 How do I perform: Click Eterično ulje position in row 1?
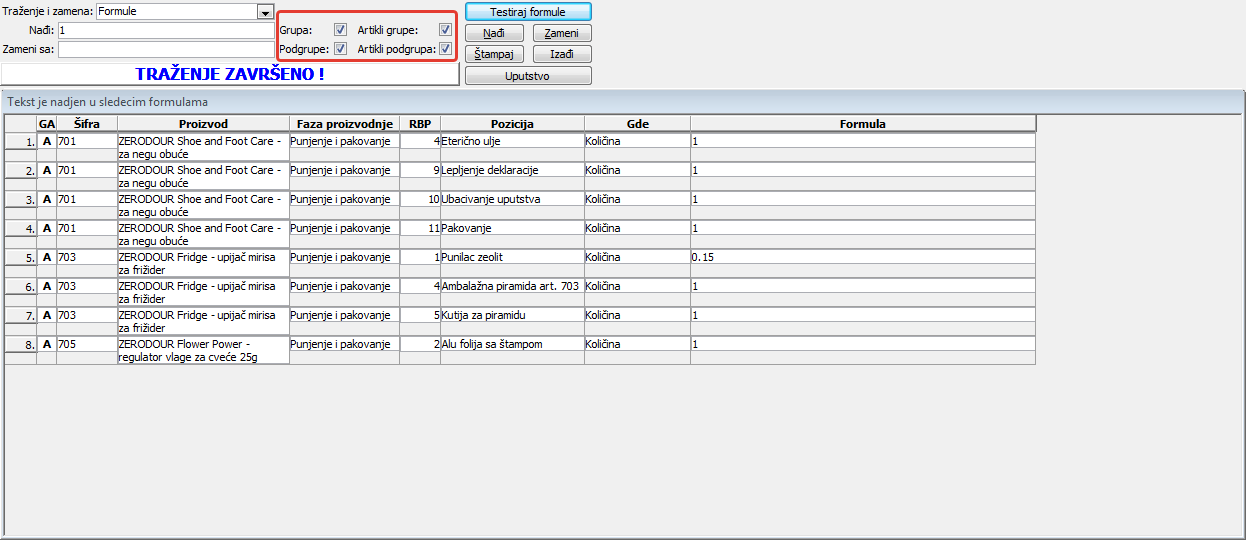coord(512,141)
